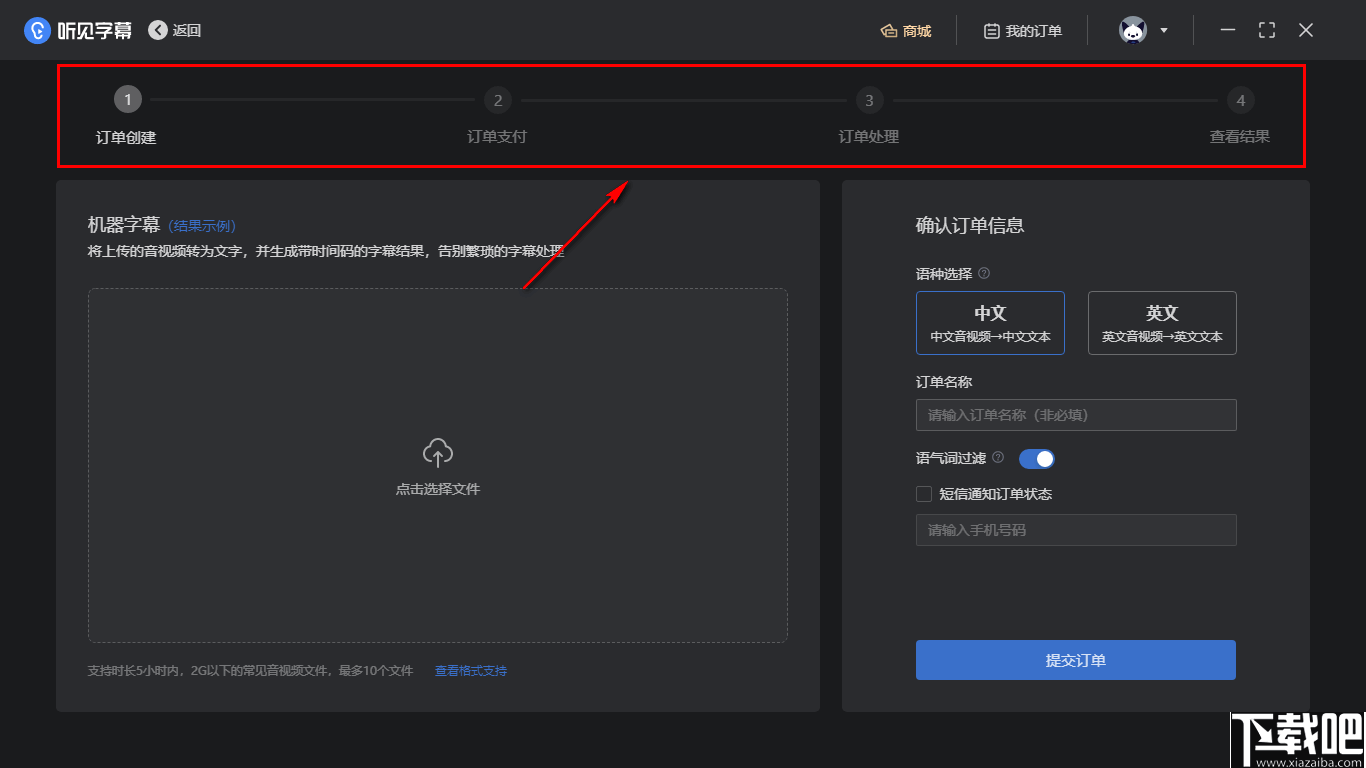Click the cloud upload icon in file area

coord(437,453)
